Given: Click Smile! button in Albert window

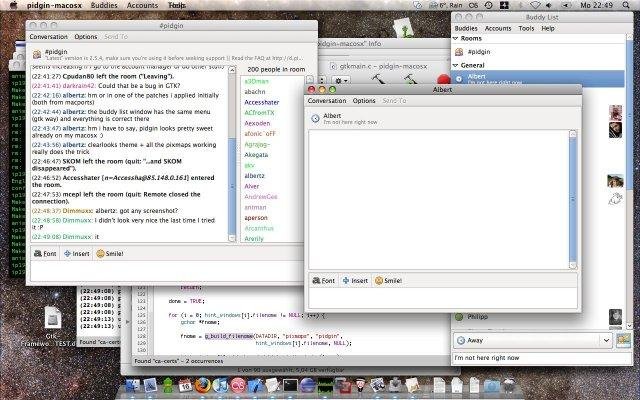Looking at the screenshot, I should tap(388, 280).
